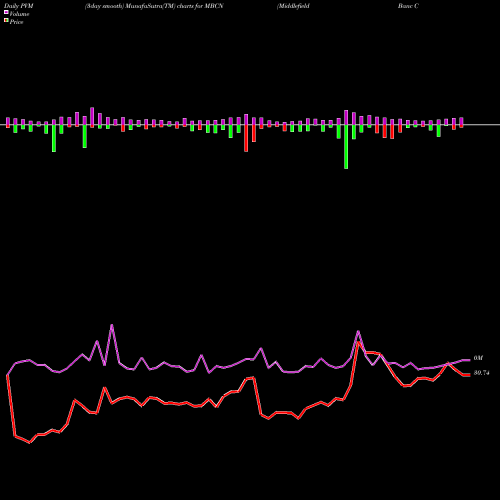Image resolution: width=500 pixels, height=500 pixels.
Task: Click the highest peak of the magenta volume line
Action: point(112,325)
